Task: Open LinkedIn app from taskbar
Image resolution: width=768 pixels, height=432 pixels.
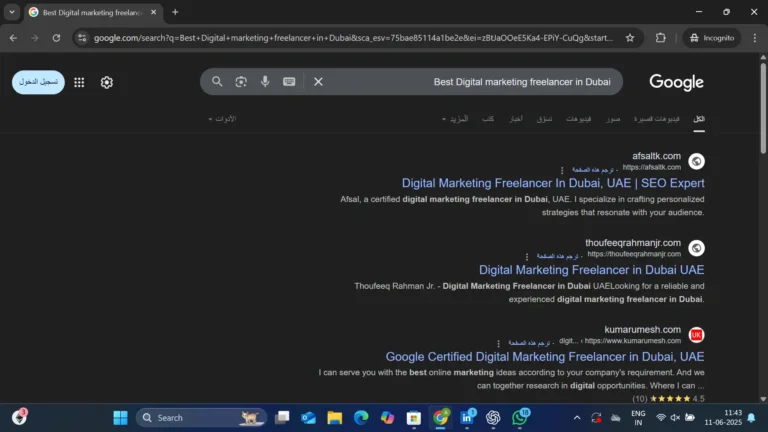Action: tap(467, 418)
